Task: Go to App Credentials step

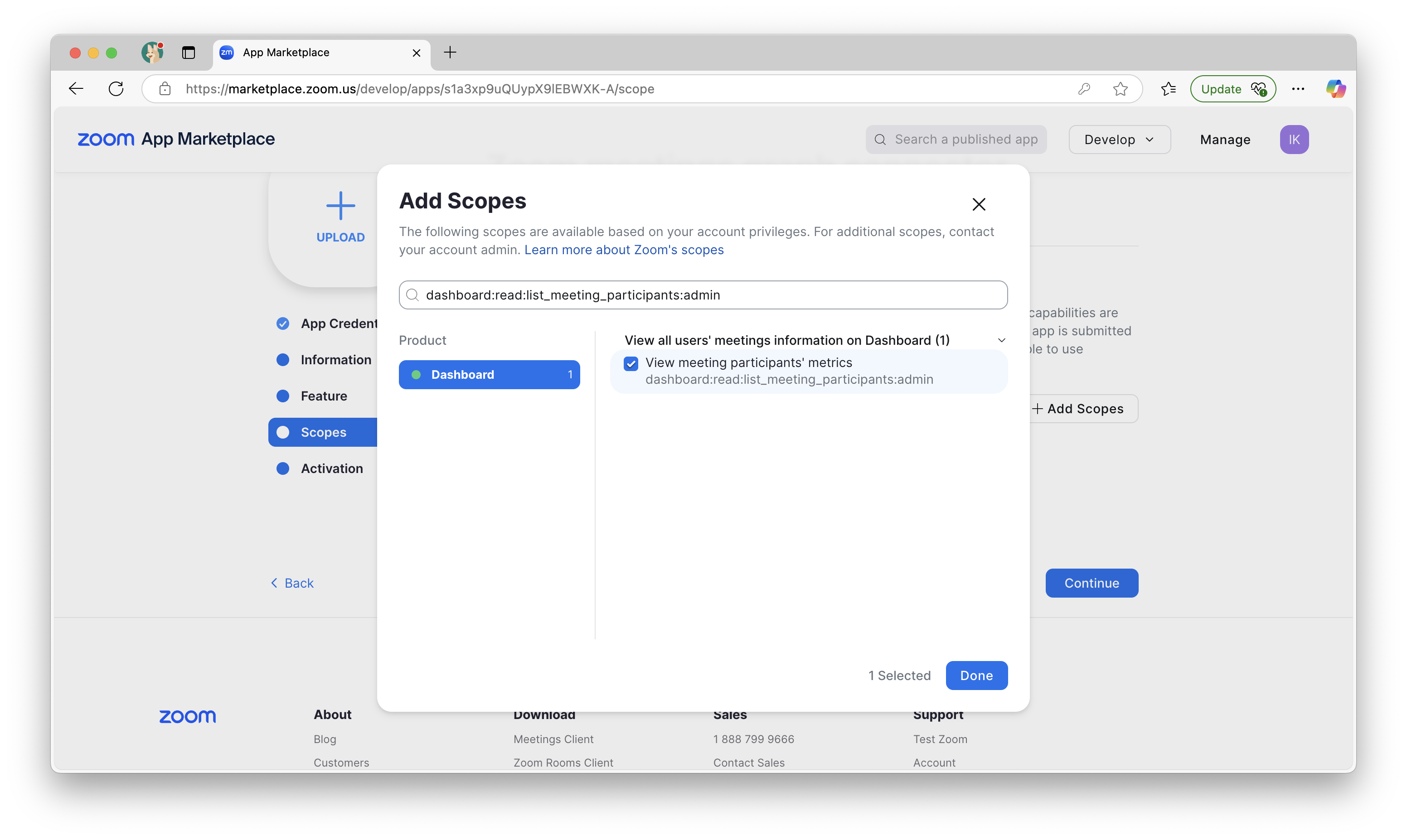Action: point(327,323)
